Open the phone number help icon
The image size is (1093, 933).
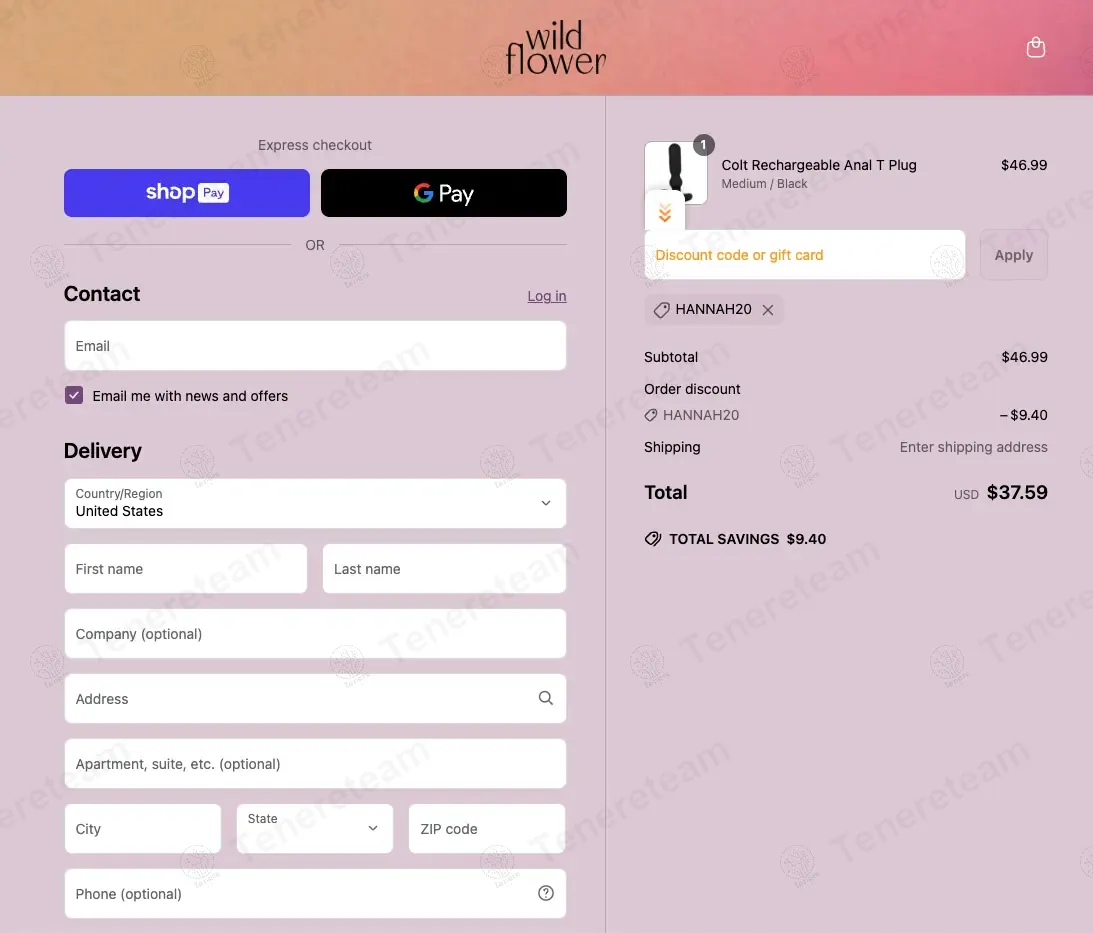545,893
